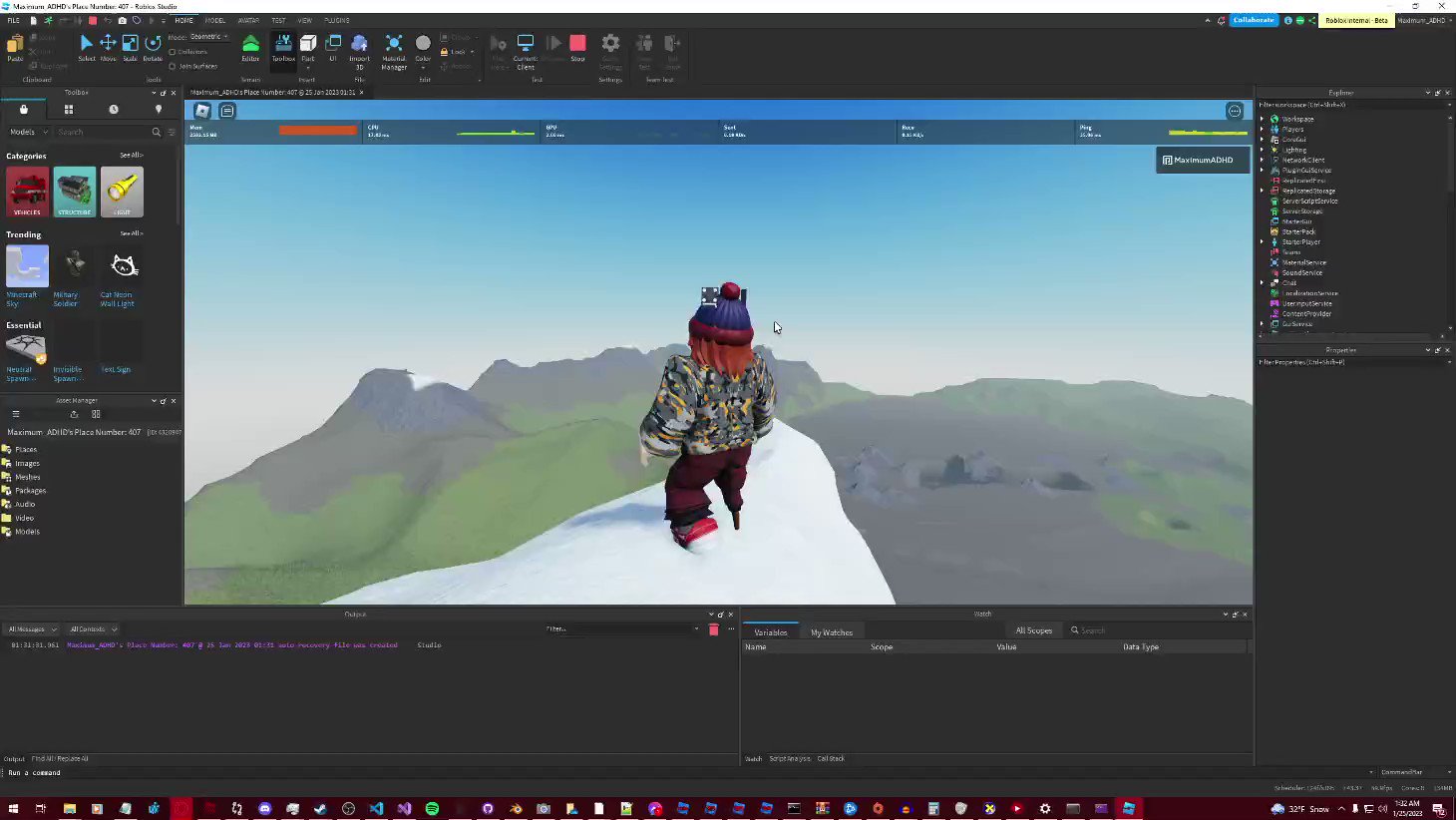Open the My Watches tab
Image resolution: width=1456 pixels, height=820 pixels.
832,632
